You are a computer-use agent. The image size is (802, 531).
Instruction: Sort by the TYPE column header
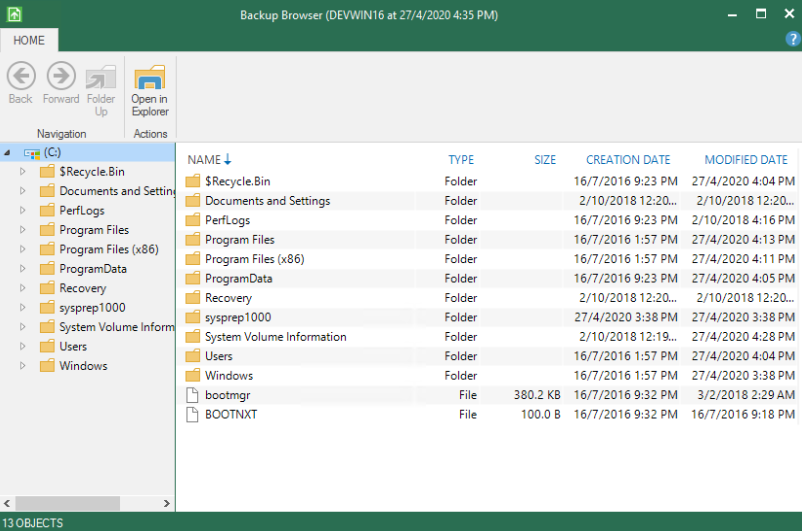[x=461, y=160]
